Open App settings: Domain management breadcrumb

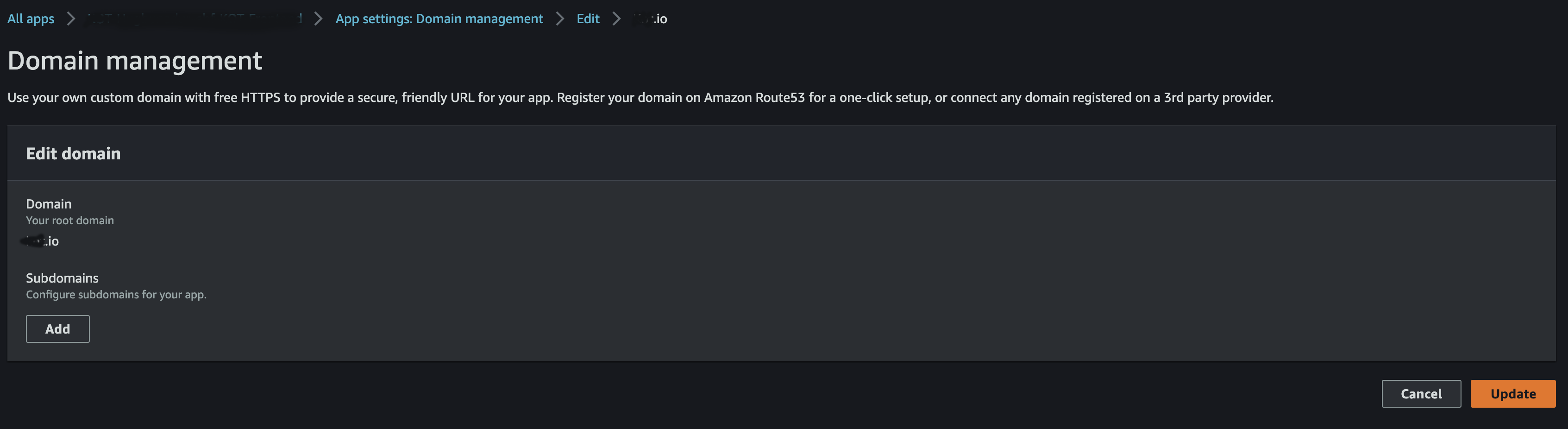pos(439,18)
